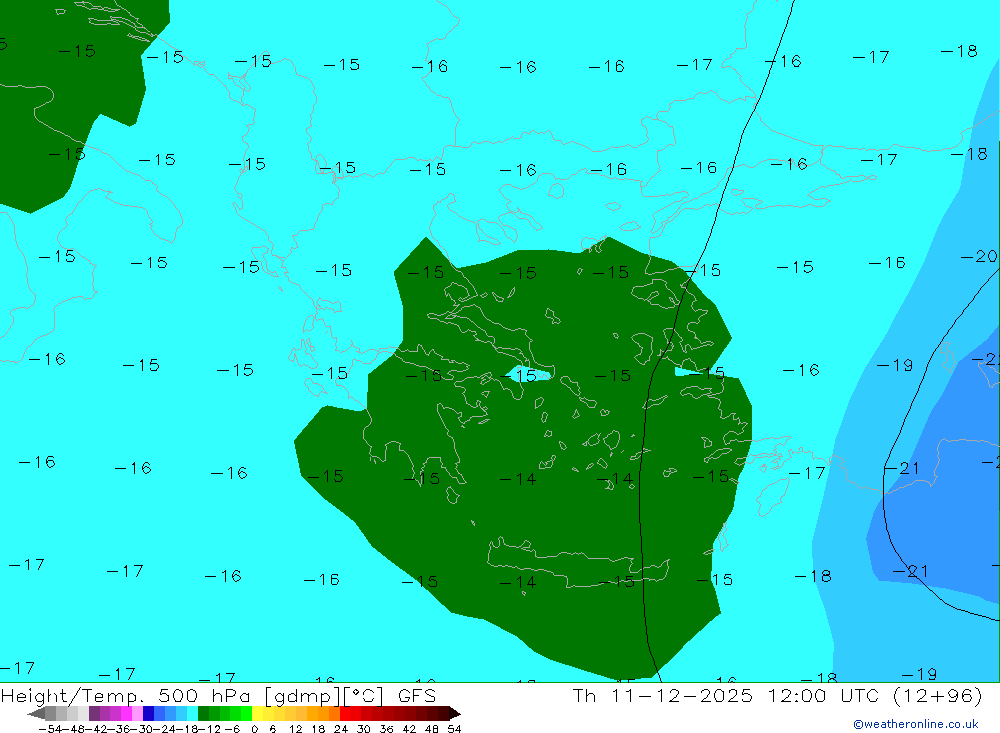Click the '[°C]' unit text in the title
Screen dimensions: 1000x733
point(364,696)
